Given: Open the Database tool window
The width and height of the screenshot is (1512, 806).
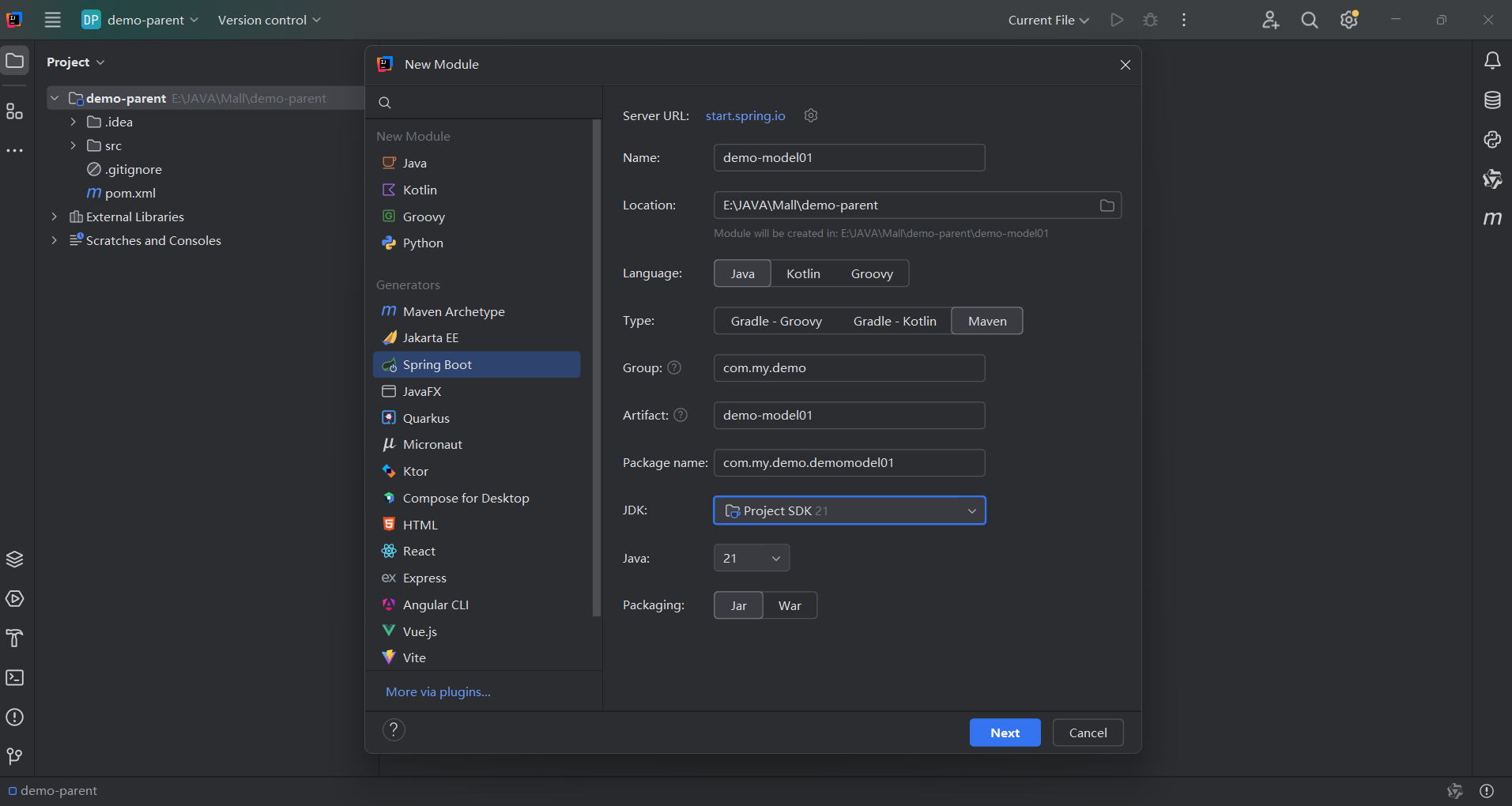Looking at the screenshot, I should click(x=1492, y=100).
